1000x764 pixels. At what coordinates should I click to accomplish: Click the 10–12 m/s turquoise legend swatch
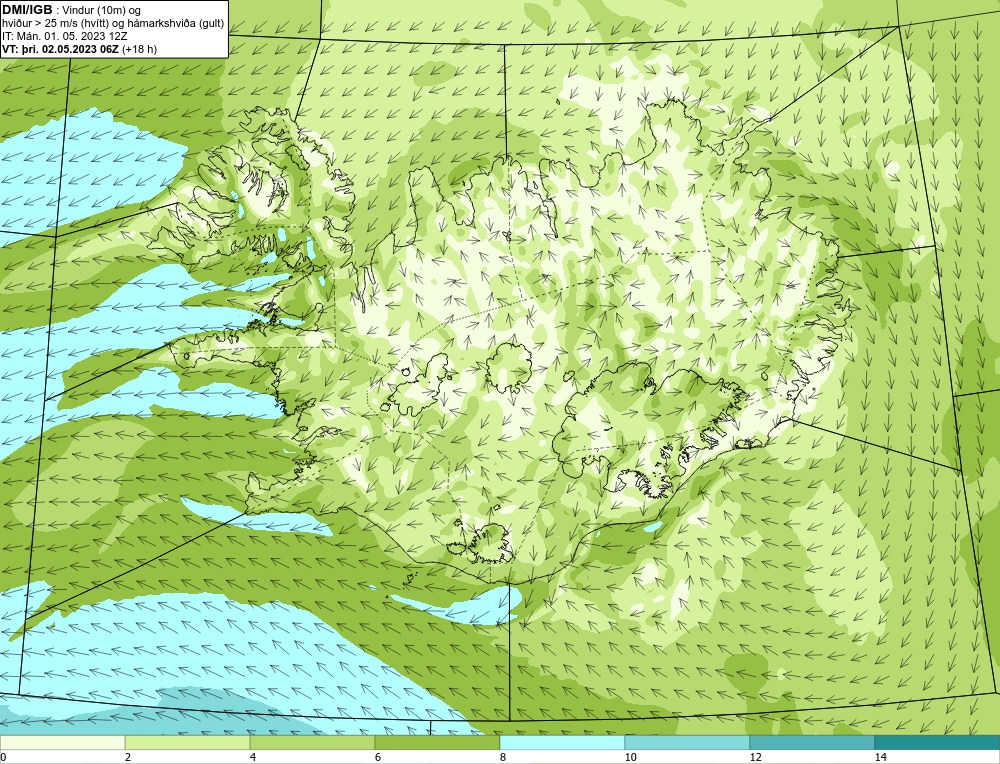[688, 742]
